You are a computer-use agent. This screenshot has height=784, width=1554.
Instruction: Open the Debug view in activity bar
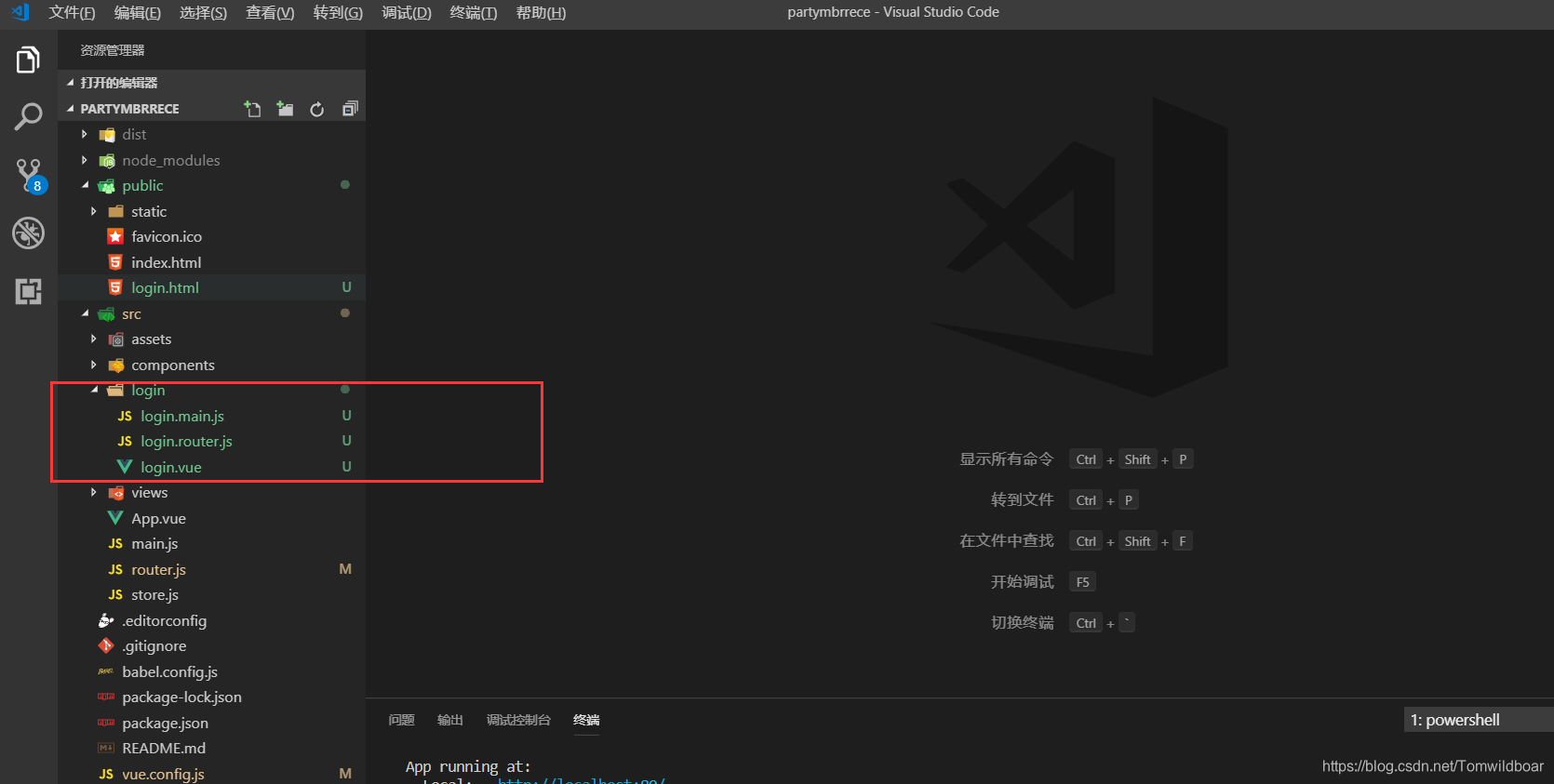28,233
